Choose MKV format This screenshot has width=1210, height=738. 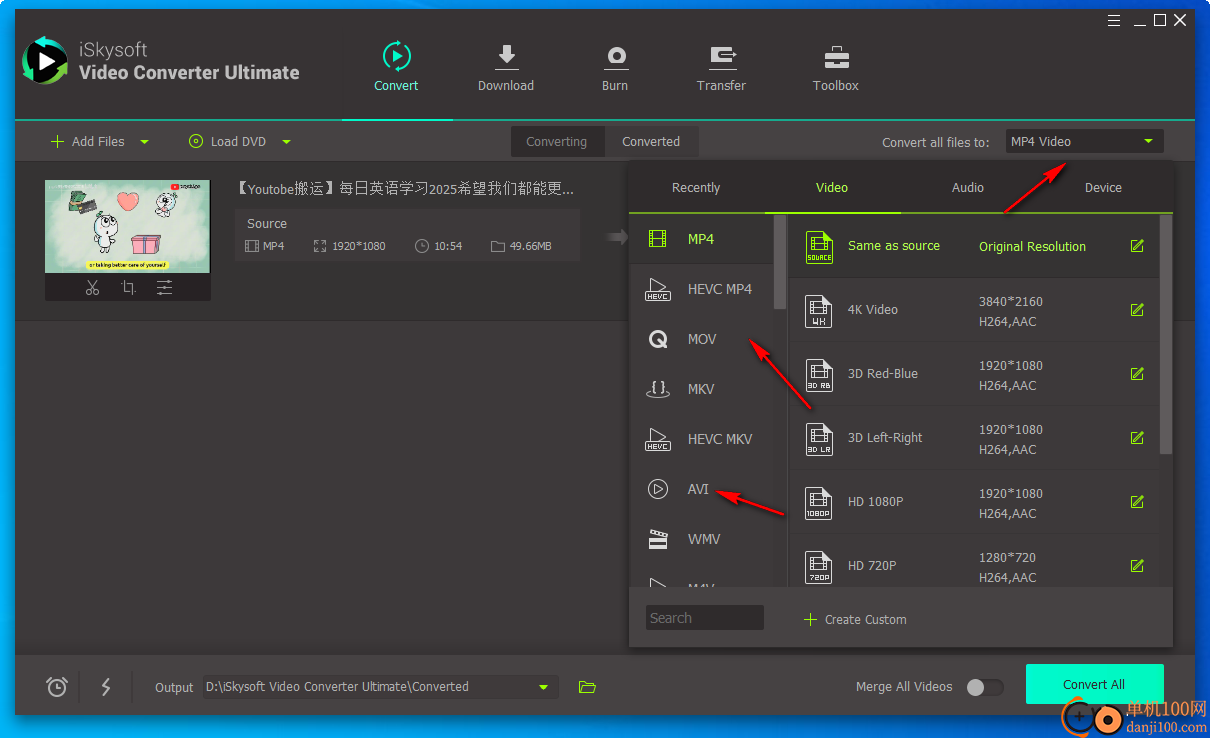pyautogui.click(x=702, y=389)
